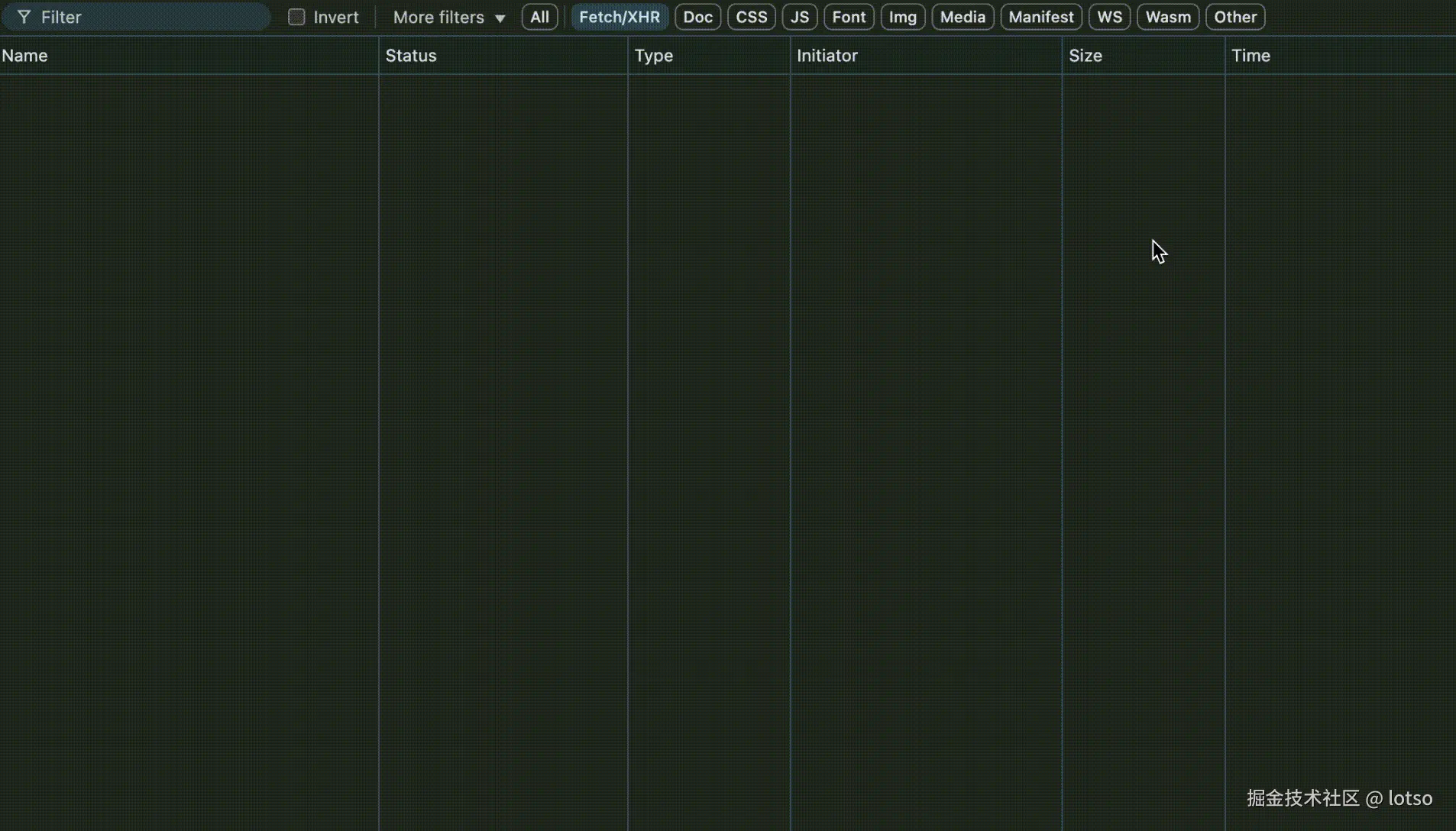Sort by the Status column header
Screen dimensions: 1456x831
point(411,55)
